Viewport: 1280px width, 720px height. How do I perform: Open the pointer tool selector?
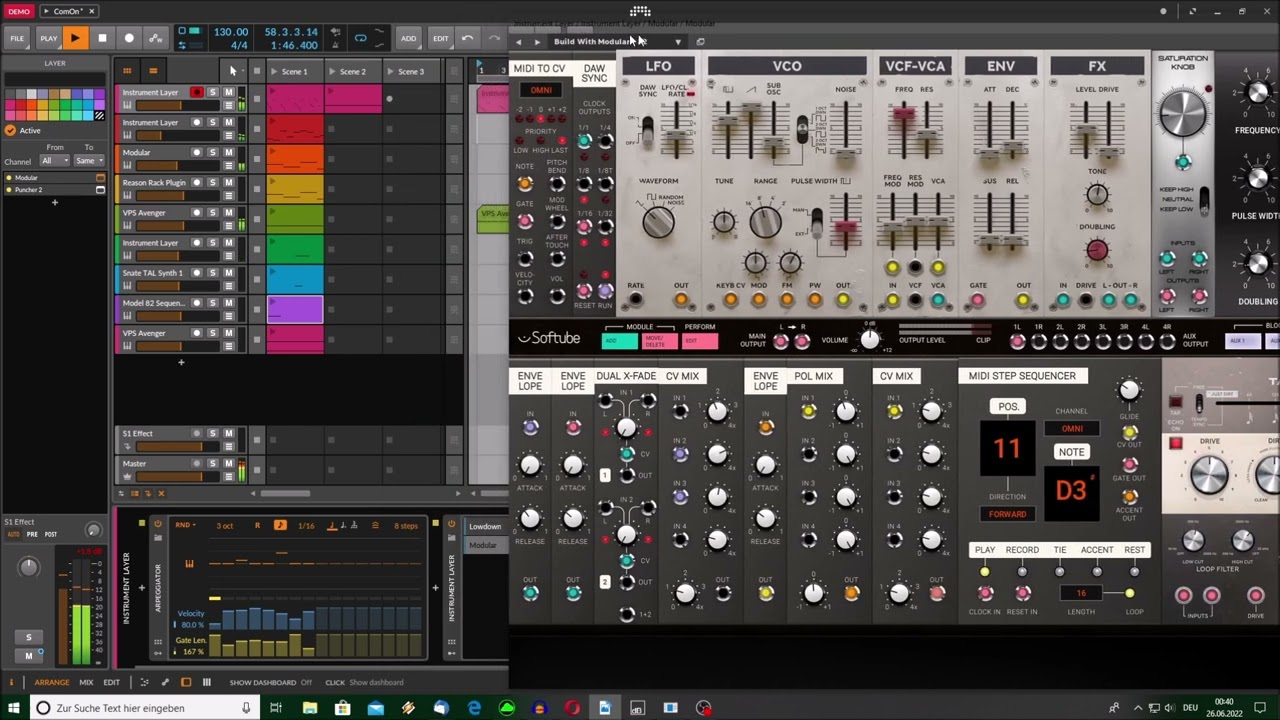click(x=233, y=71)
